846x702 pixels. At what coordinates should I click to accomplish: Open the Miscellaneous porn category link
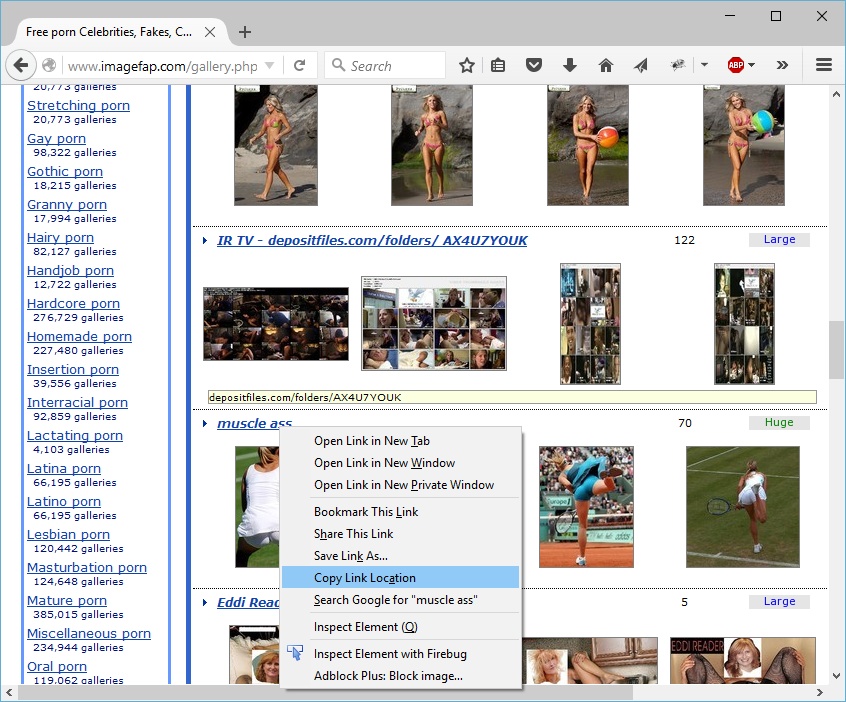pyautogui.click(x=89, y=633)
